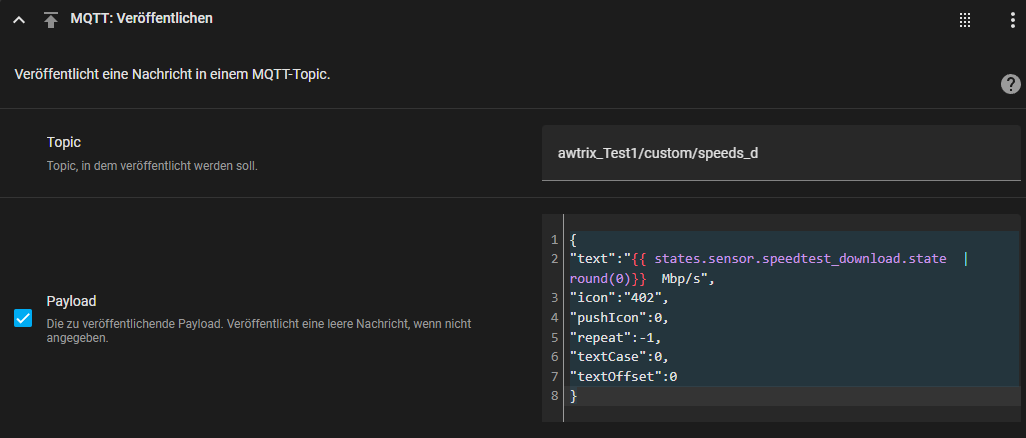Click the line number 5 in gutter

click(x=554, y=337)
